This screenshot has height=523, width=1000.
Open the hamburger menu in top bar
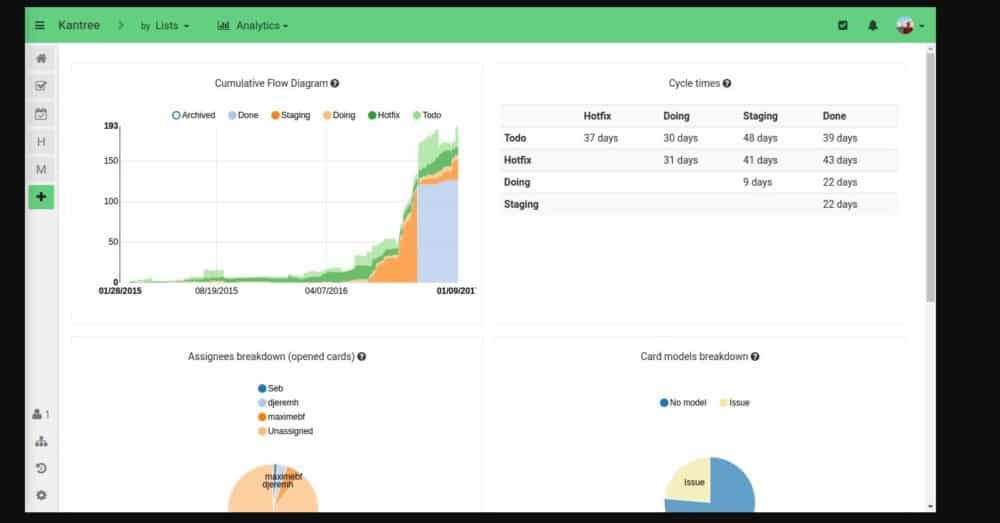click(x=40, y=25)
